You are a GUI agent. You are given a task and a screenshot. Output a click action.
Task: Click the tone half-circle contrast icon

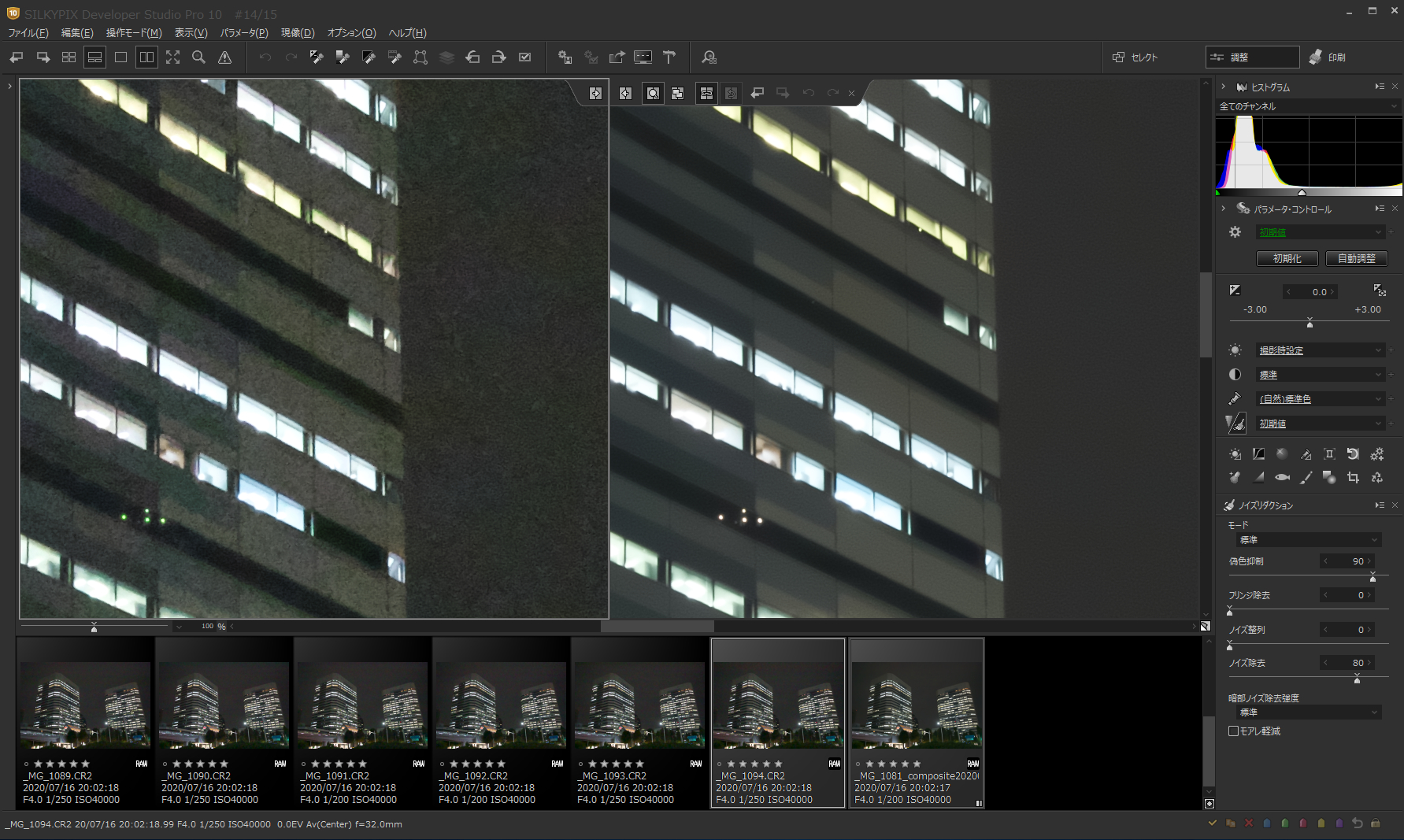click(1235, 375)
